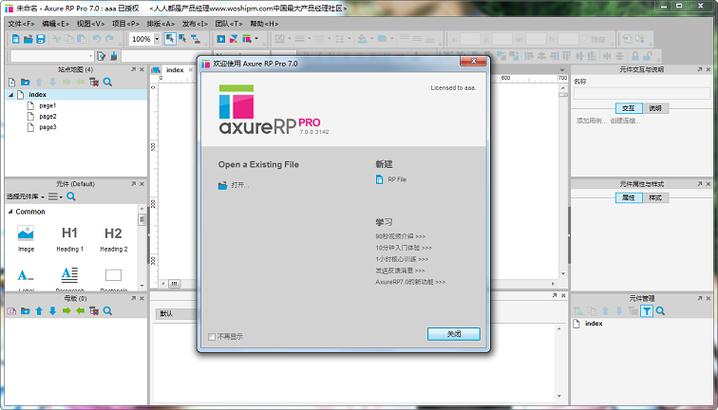
Task: Click the AxShare publish icon
Action: click(234, 39)
